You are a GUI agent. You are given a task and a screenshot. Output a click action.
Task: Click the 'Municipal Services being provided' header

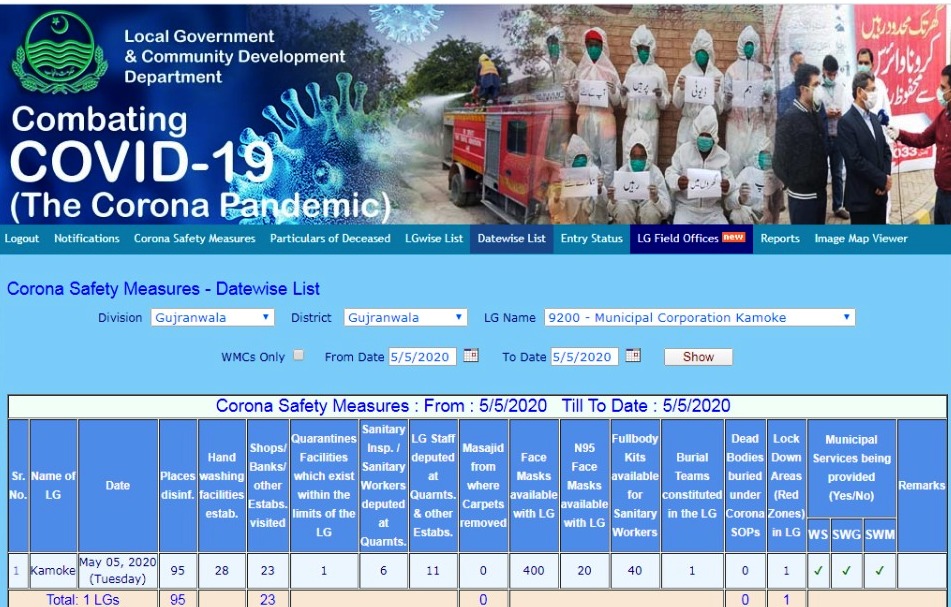(x=852, y=468)
